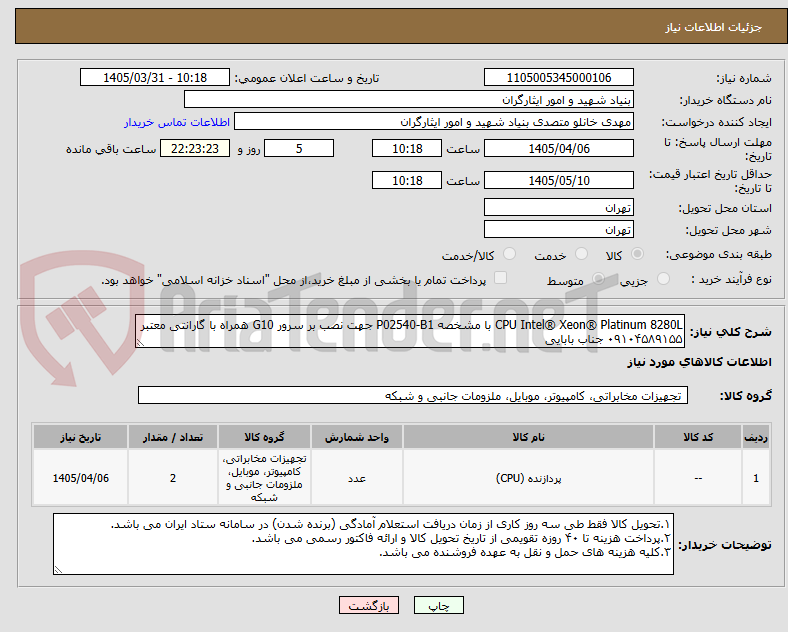
Task: Click the buyer notes text area
Action: (x=363, y=544)
